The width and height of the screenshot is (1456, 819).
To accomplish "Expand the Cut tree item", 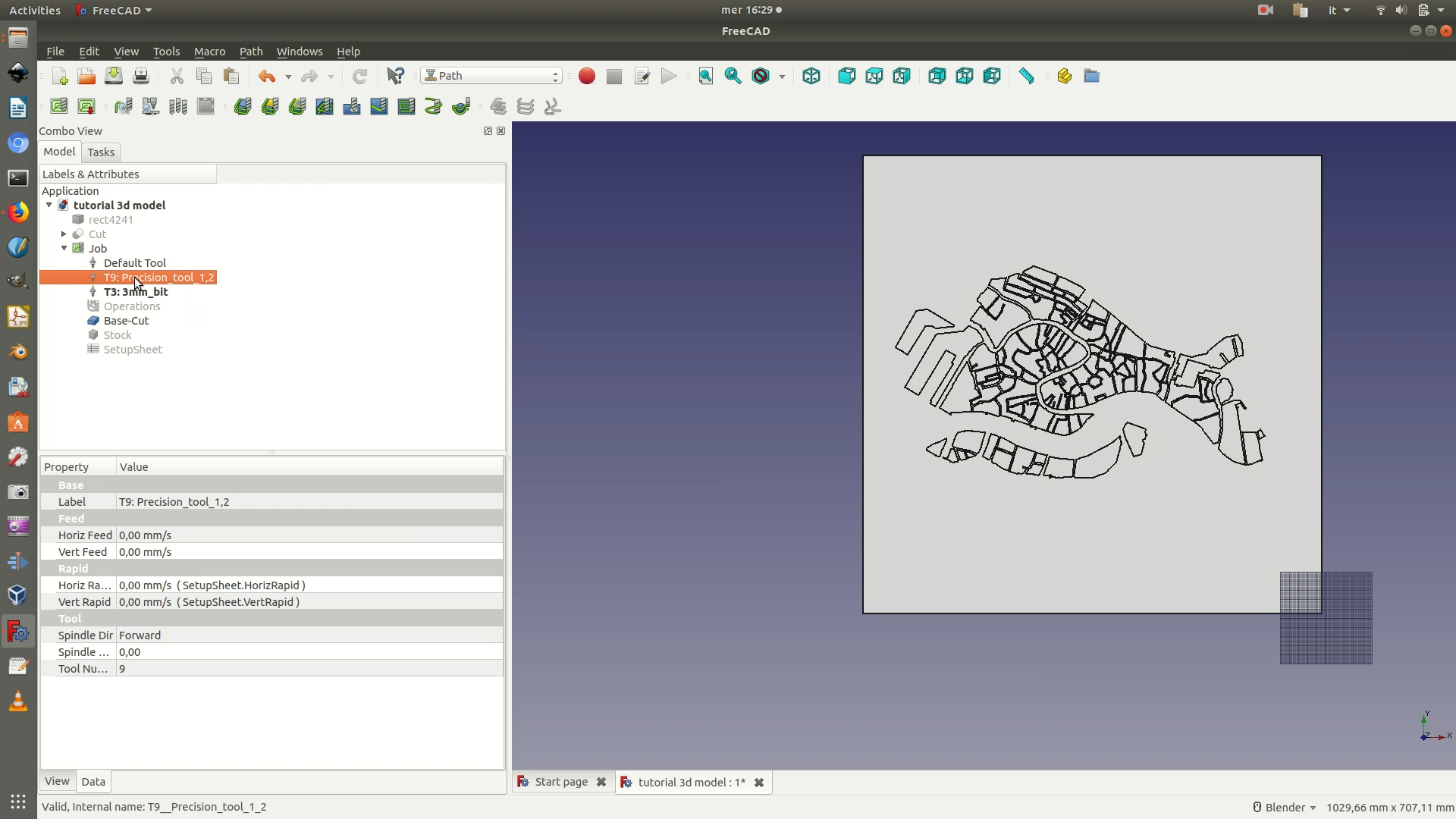I will 64,234.
